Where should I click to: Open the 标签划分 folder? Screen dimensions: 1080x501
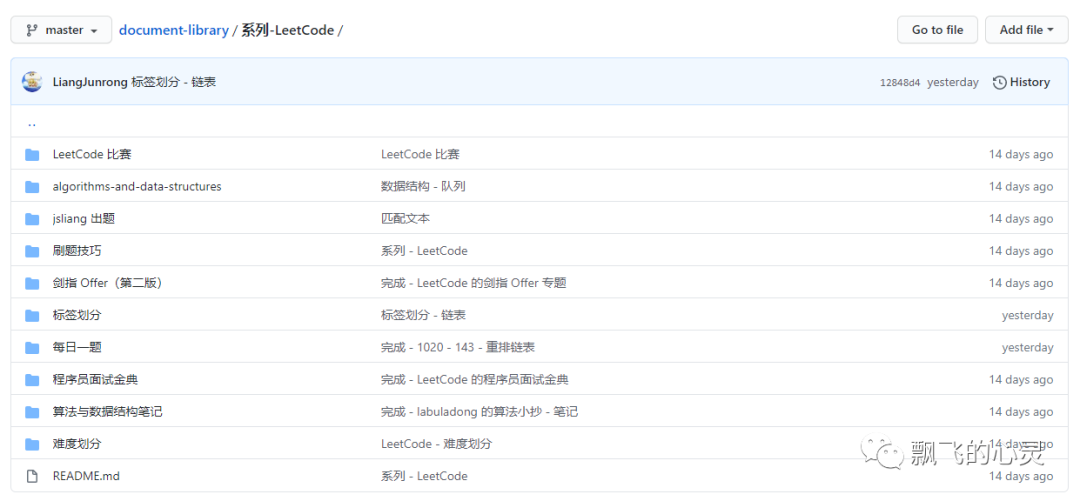(76, 316)
